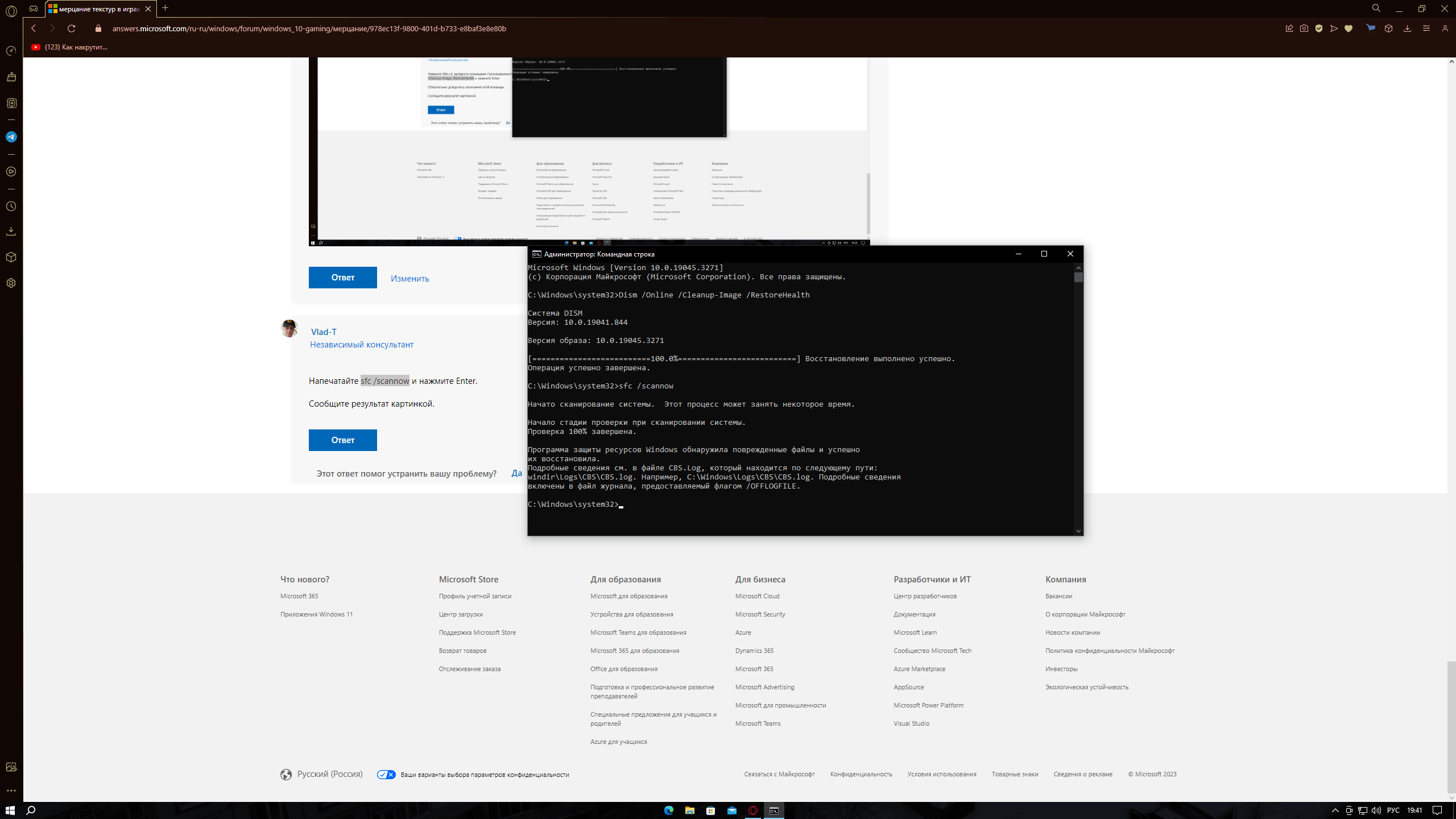
Task: Select the Русский (Россия) language dropdown
Action: click(x=321, y=774)
